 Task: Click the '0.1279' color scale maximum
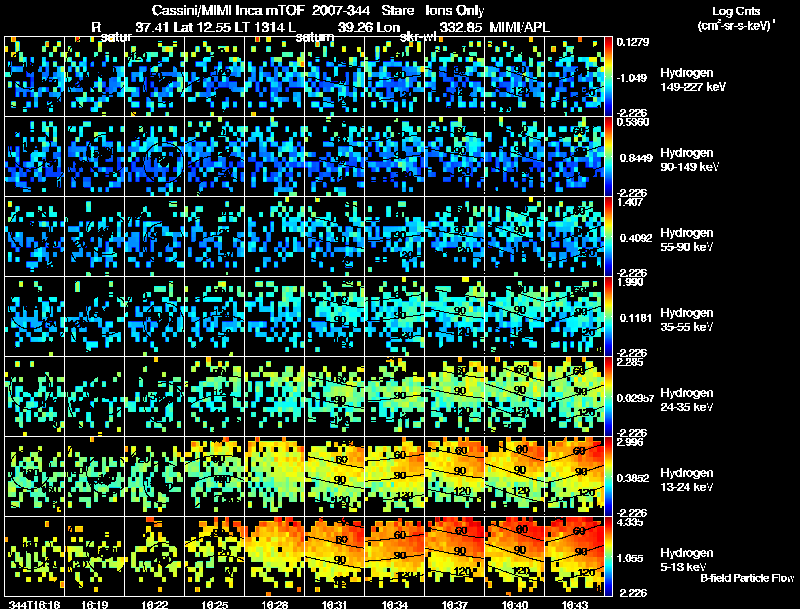click(633, 42)
